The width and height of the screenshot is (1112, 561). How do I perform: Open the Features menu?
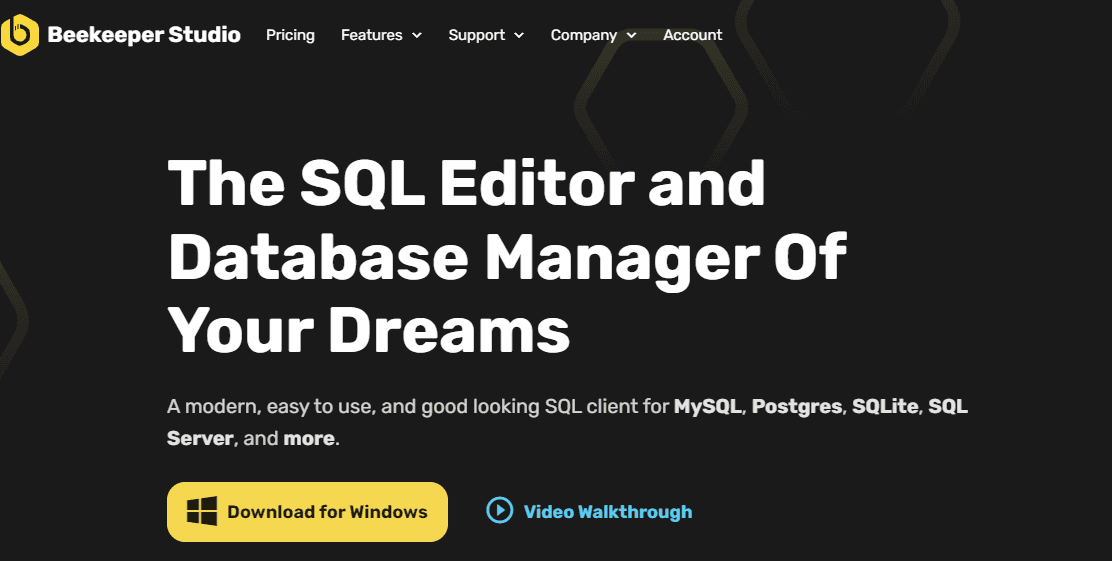(x=381, y=35)
